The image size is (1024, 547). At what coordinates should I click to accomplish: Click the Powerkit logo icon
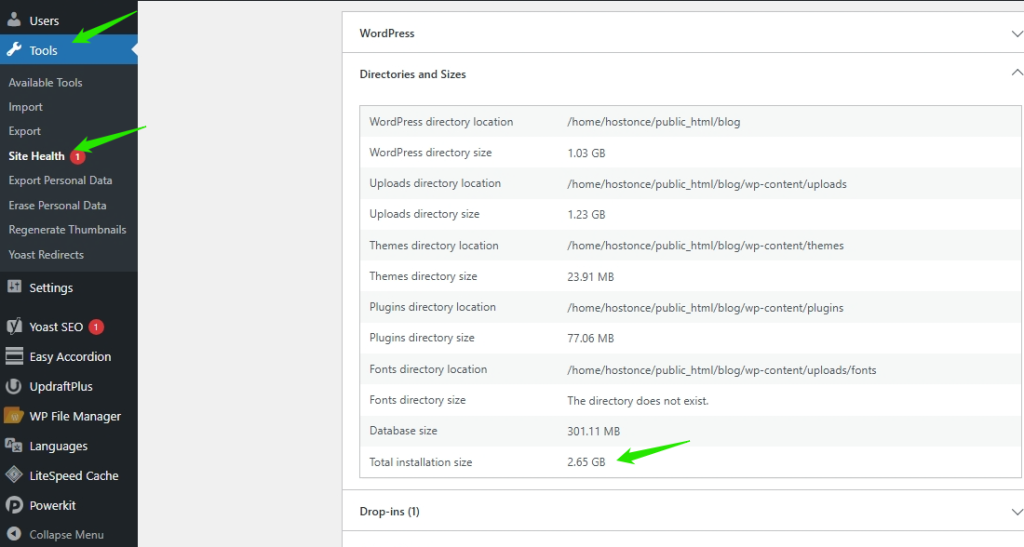[14, 505]
